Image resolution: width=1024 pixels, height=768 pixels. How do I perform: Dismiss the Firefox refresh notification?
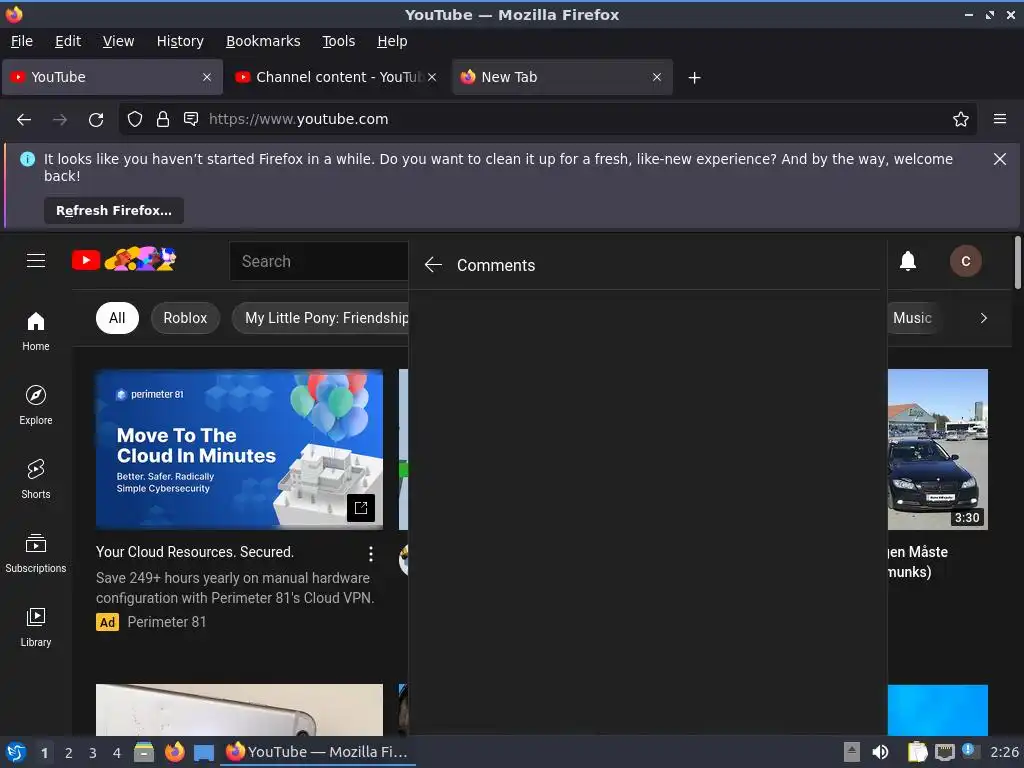tap(1000, 159)
